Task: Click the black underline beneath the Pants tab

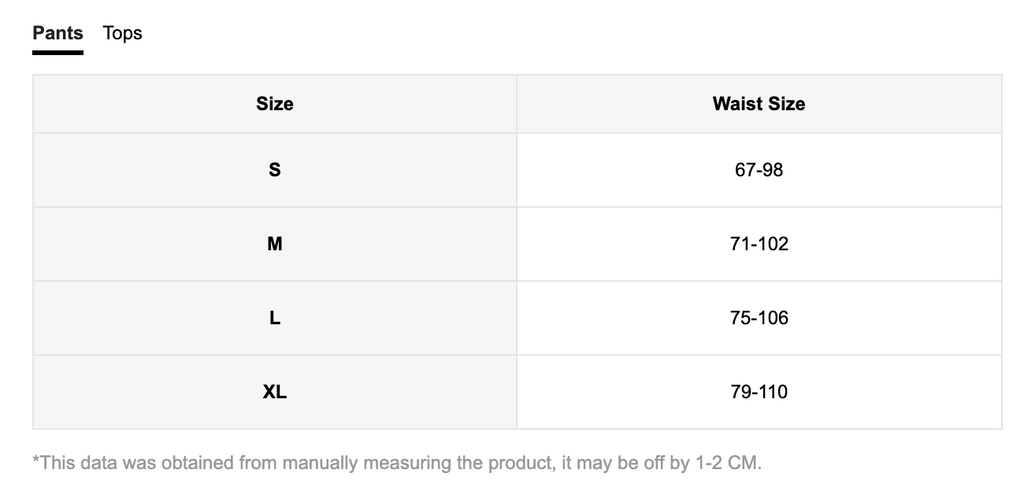Action: (x=57, y=52)
